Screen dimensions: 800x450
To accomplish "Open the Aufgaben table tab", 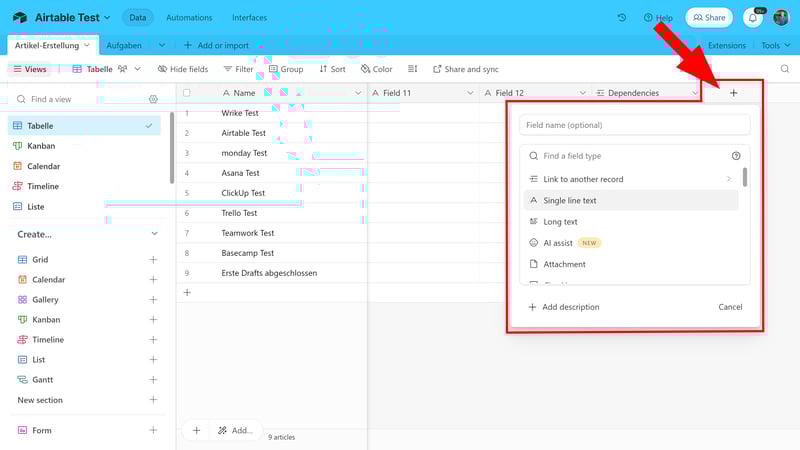I will (124, 45).
